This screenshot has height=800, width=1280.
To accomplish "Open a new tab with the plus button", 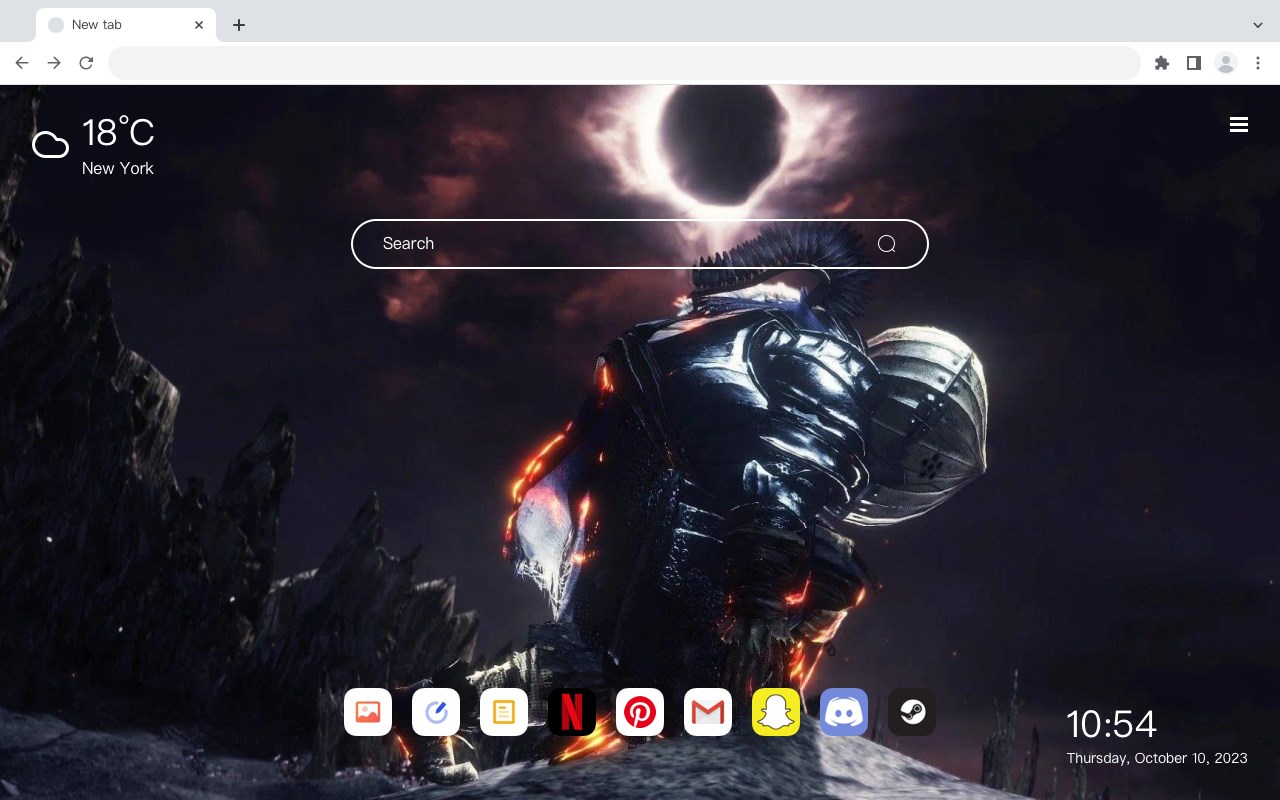I will (x=238, y=25).
